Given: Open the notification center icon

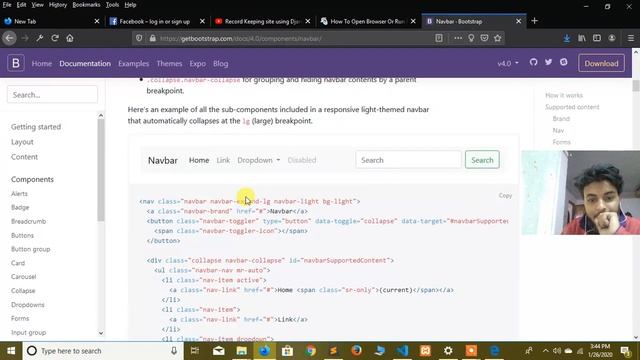Looking at the screenshot, I should [625, 351].
